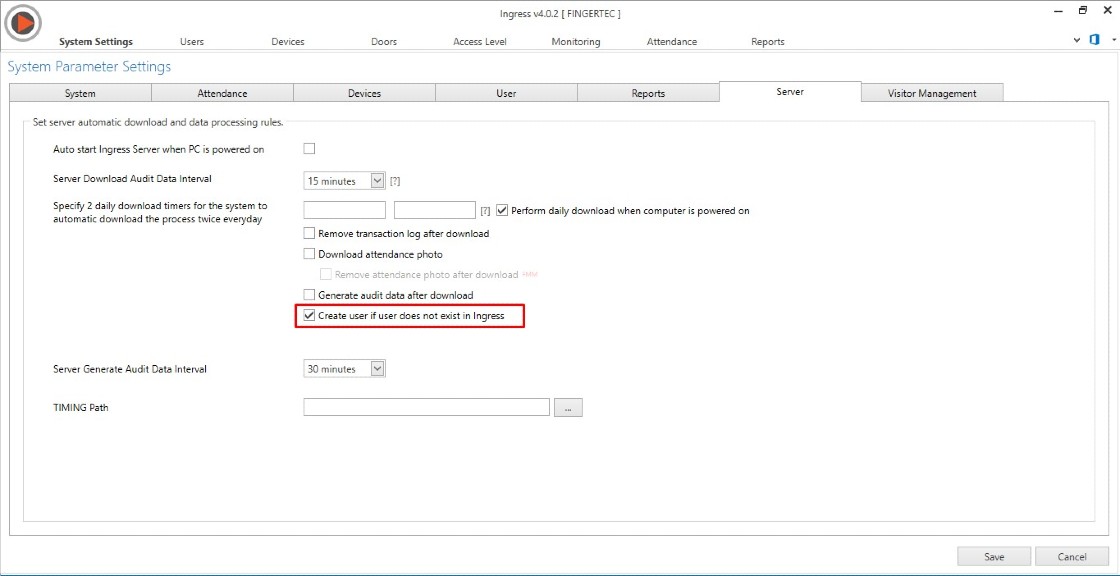
Task: Switch to the User tab
Action: [506, 93]
